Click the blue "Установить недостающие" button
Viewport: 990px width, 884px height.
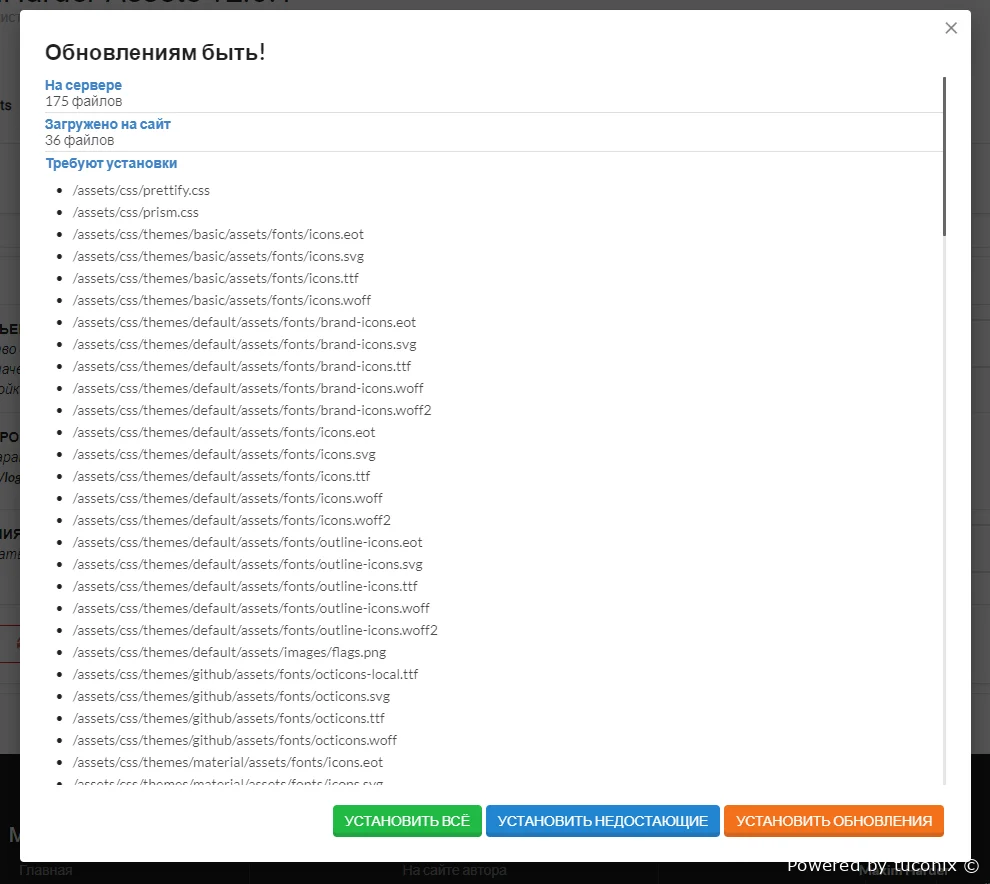pyautogui.click(x=602, y=821)
